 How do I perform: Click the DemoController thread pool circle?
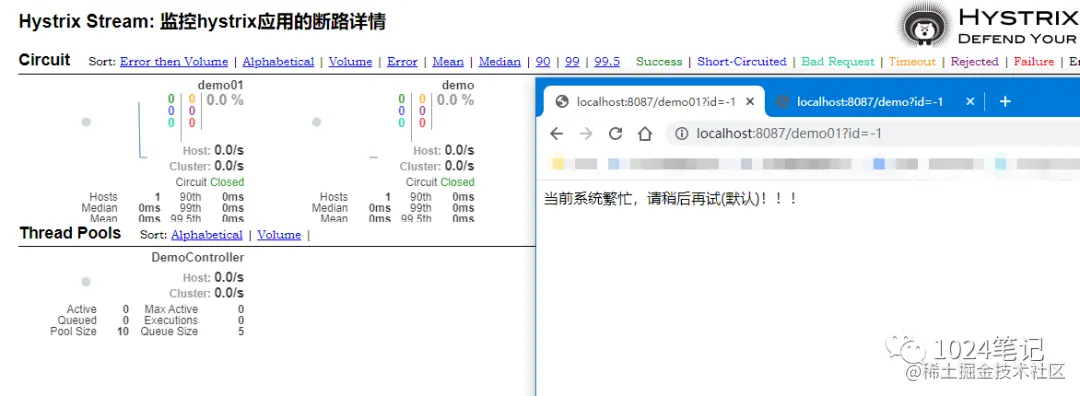click(86, 282)
